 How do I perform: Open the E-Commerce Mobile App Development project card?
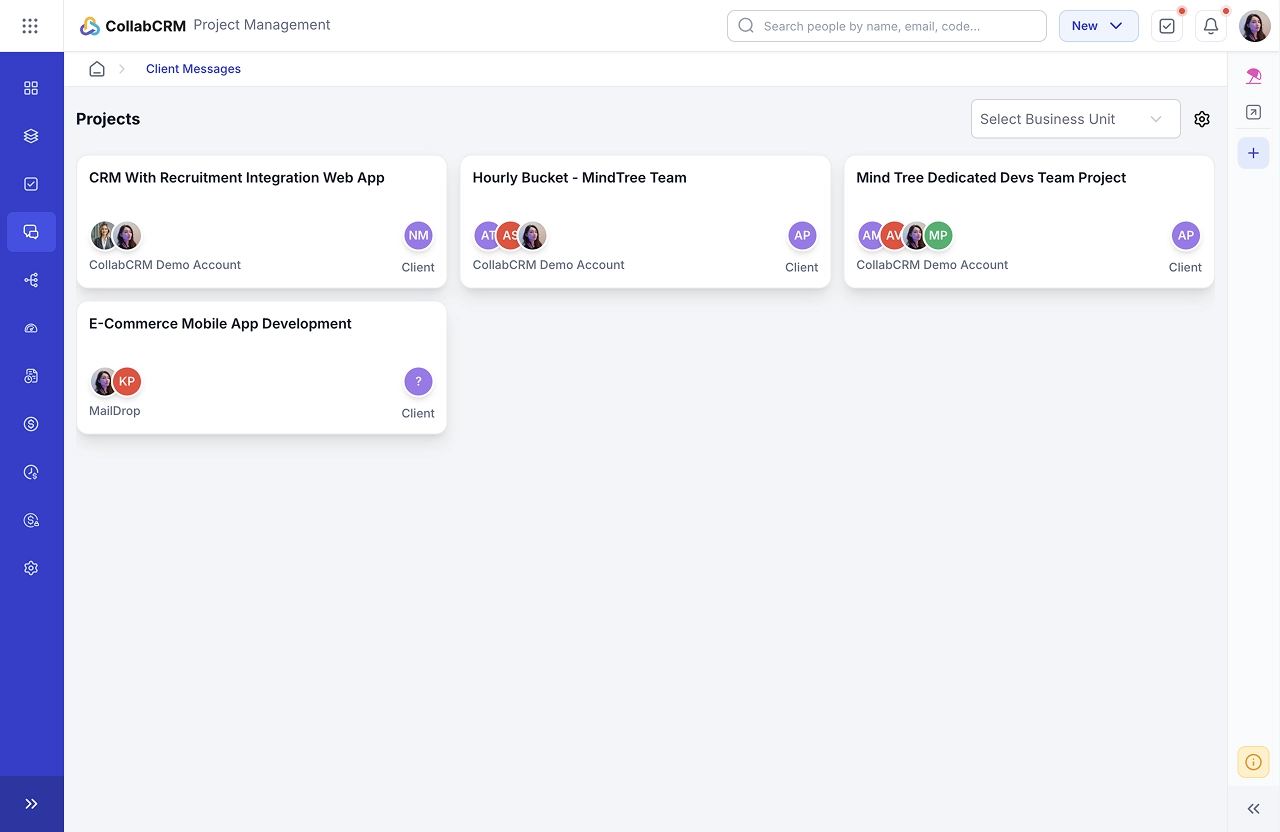point(262,368)
